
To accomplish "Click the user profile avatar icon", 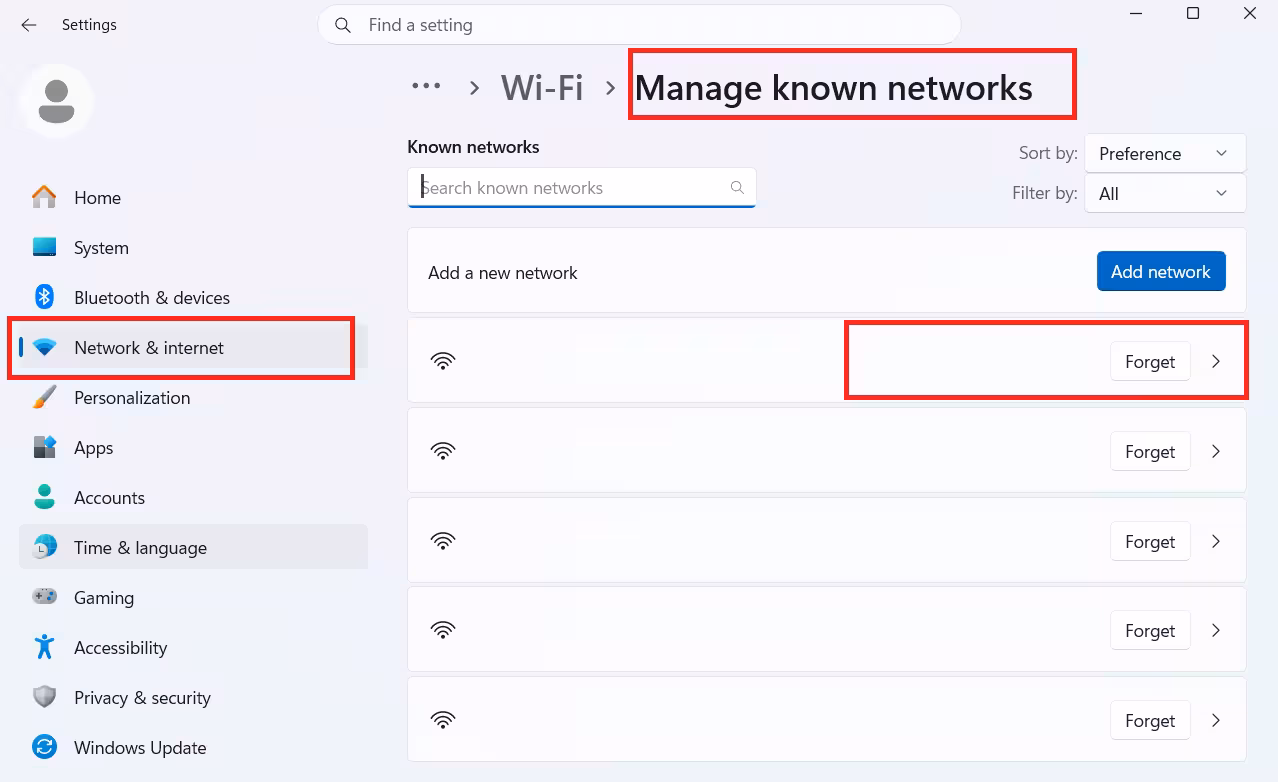I will (x=56, y=101).
